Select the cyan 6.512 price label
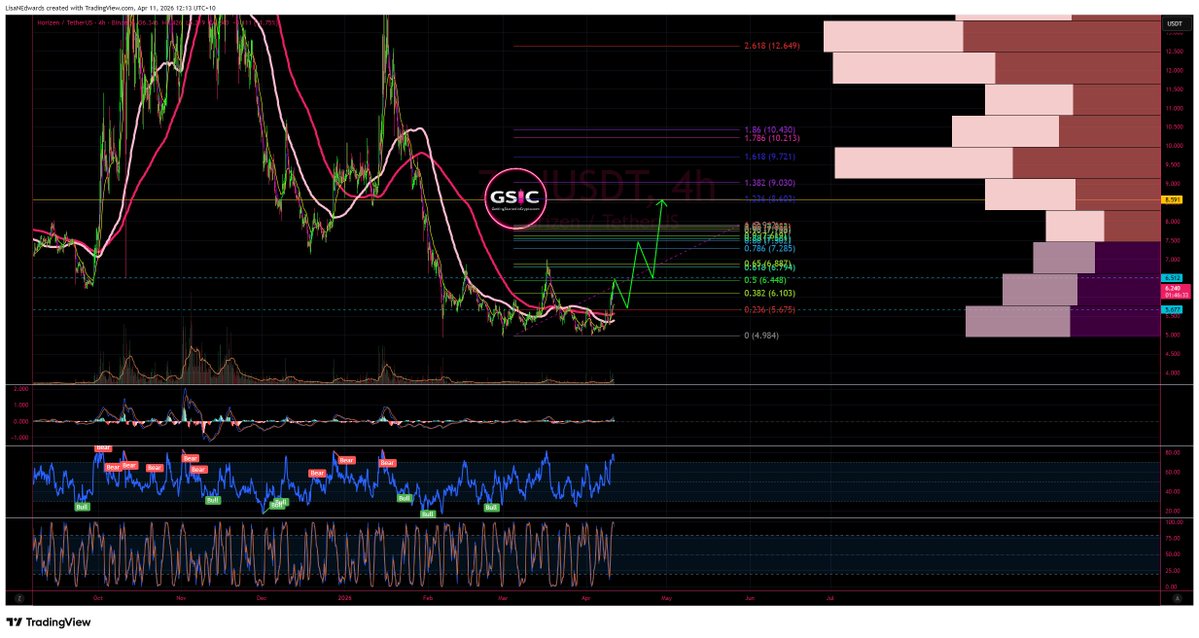1199x638 pixels. click(1172, 278)
